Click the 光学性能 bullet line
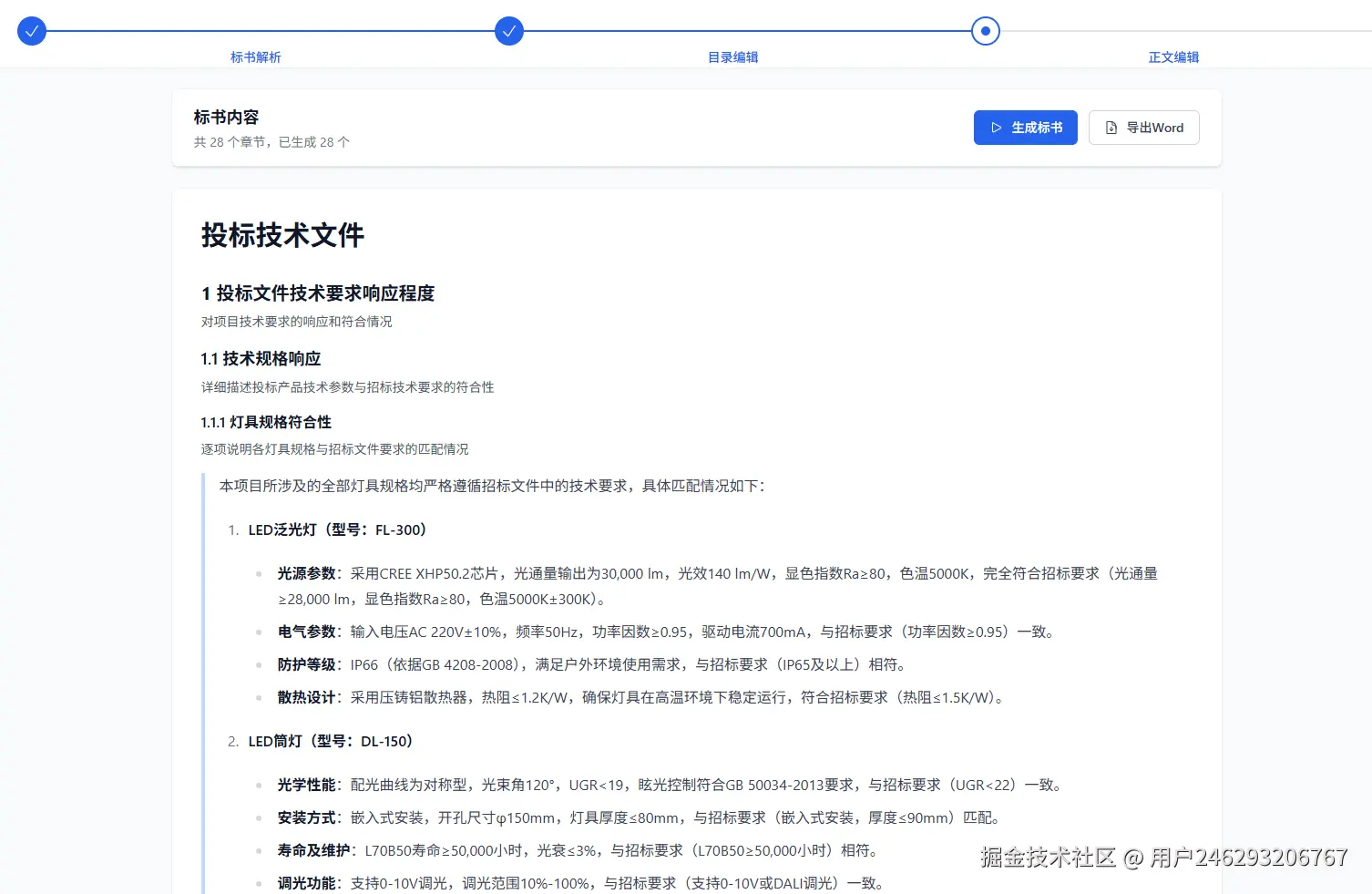The image size is (1372, 894). tap(670, 786)
